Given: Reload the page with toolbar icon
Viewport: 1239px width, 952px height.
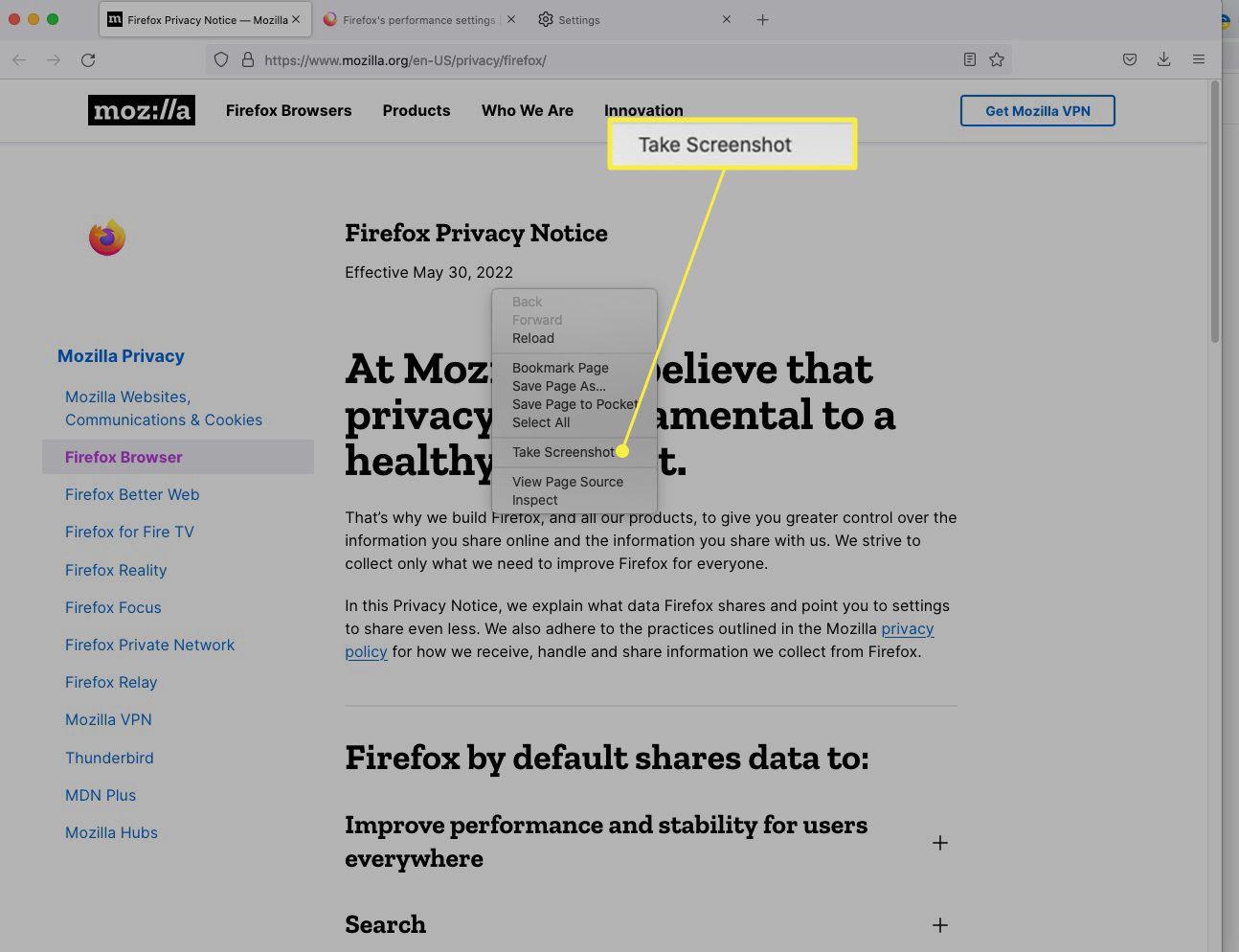Looking at the screenshot, I should pos(88,59).
